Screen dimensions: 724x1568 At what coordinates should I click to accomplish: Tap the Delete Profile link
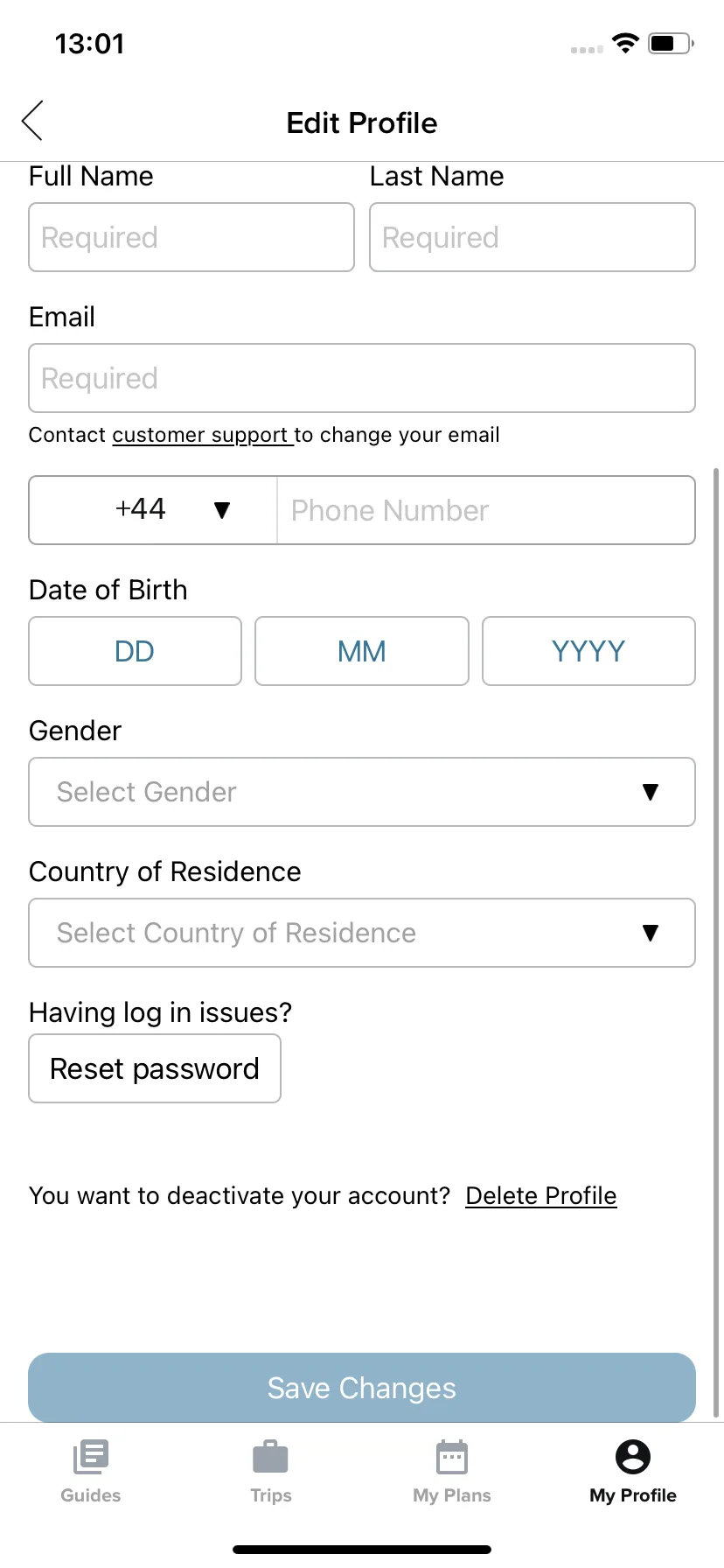coord(541,1195)
